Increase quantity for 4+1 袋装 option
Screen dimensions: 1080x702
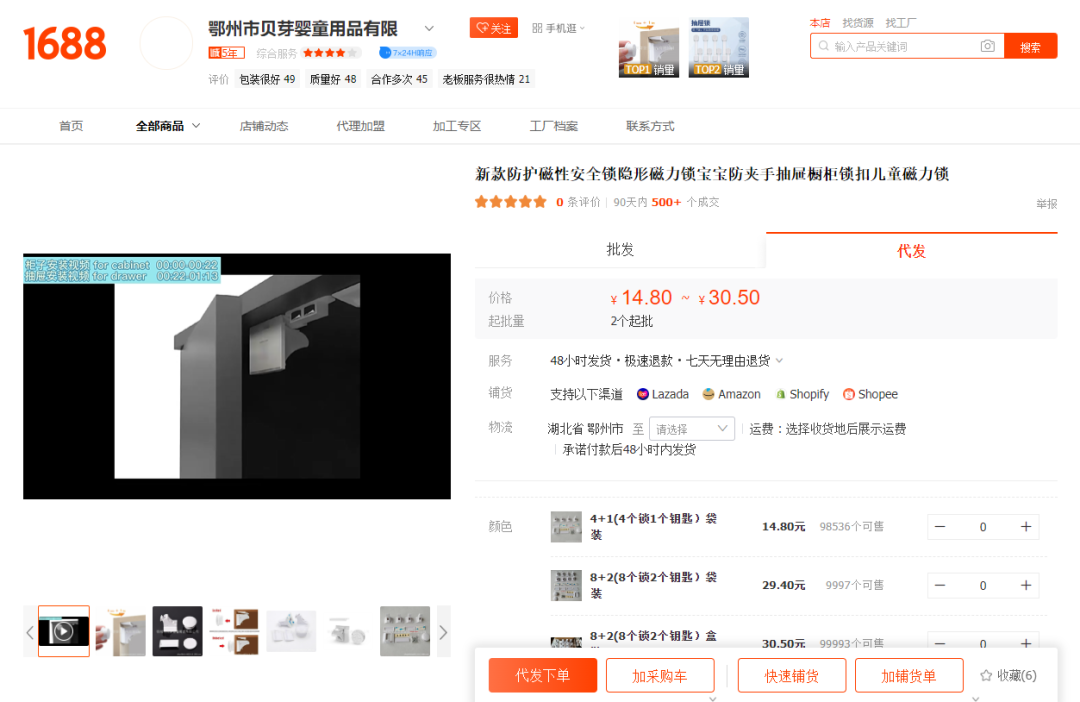(1026, 527)
